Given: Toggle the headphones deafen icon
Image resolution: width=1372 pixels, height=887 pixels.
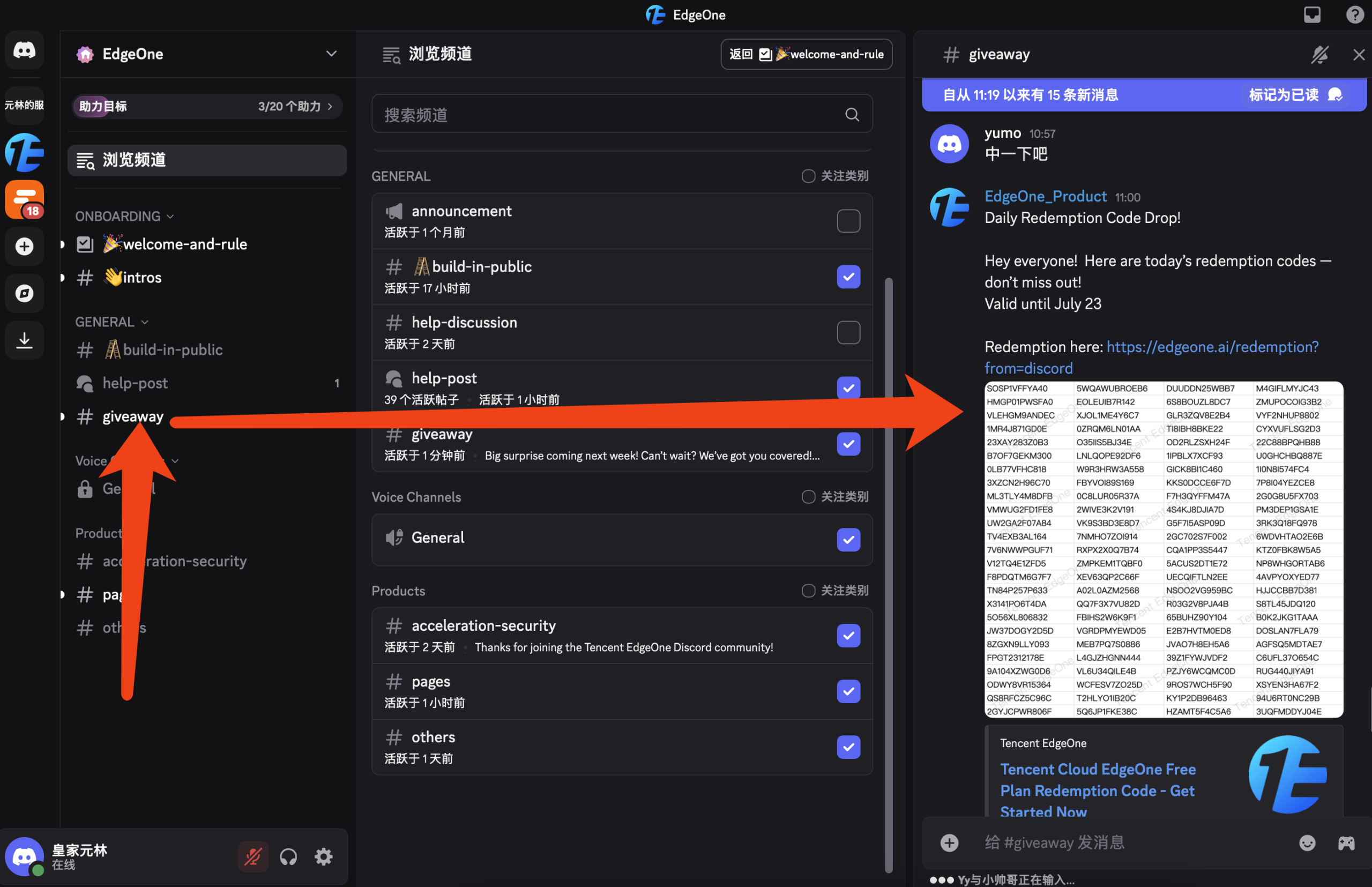Looking at the screenshot, I should [288, 856].
